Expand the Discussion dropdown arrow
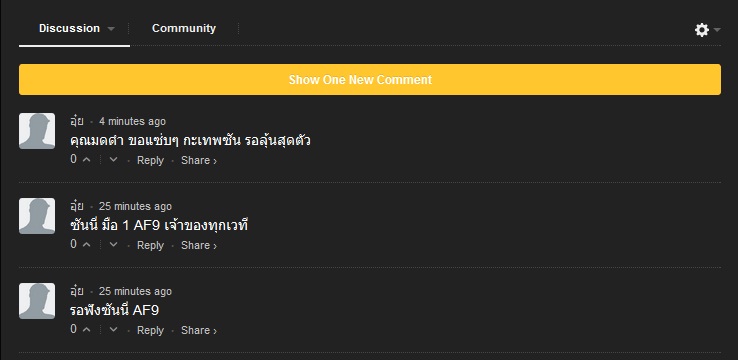Screen dimensions: 738x360 tap(111, 29)
